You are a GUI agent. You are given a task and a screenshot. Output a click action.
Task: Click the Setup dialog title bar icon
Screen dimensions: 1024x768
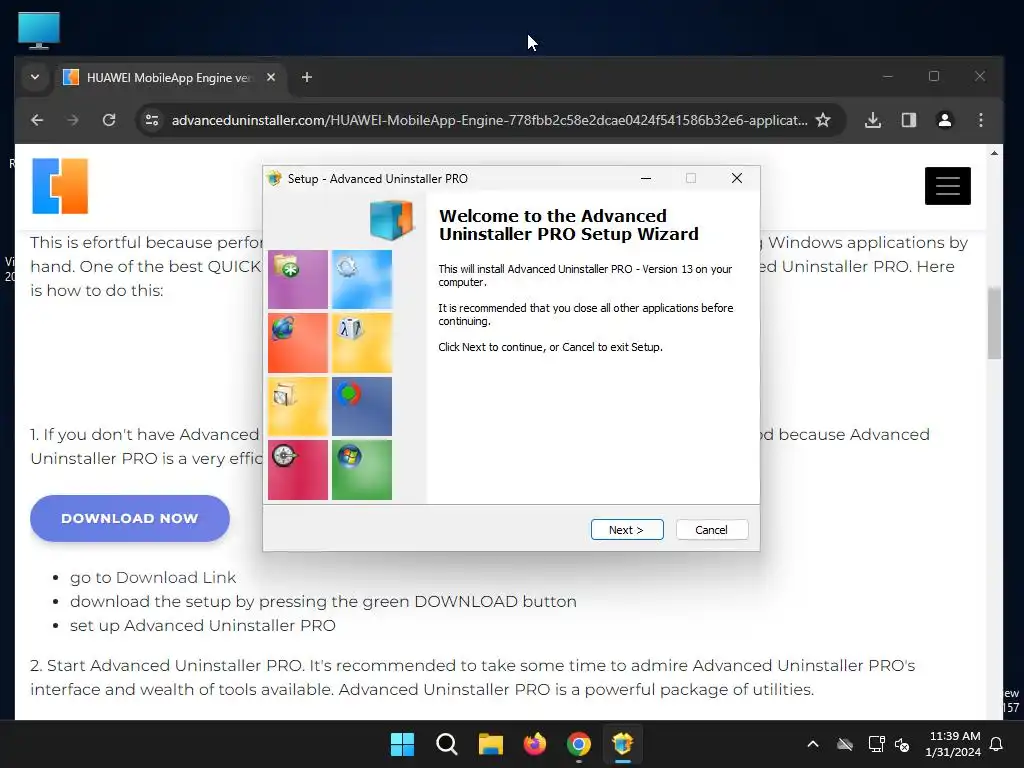274,178
